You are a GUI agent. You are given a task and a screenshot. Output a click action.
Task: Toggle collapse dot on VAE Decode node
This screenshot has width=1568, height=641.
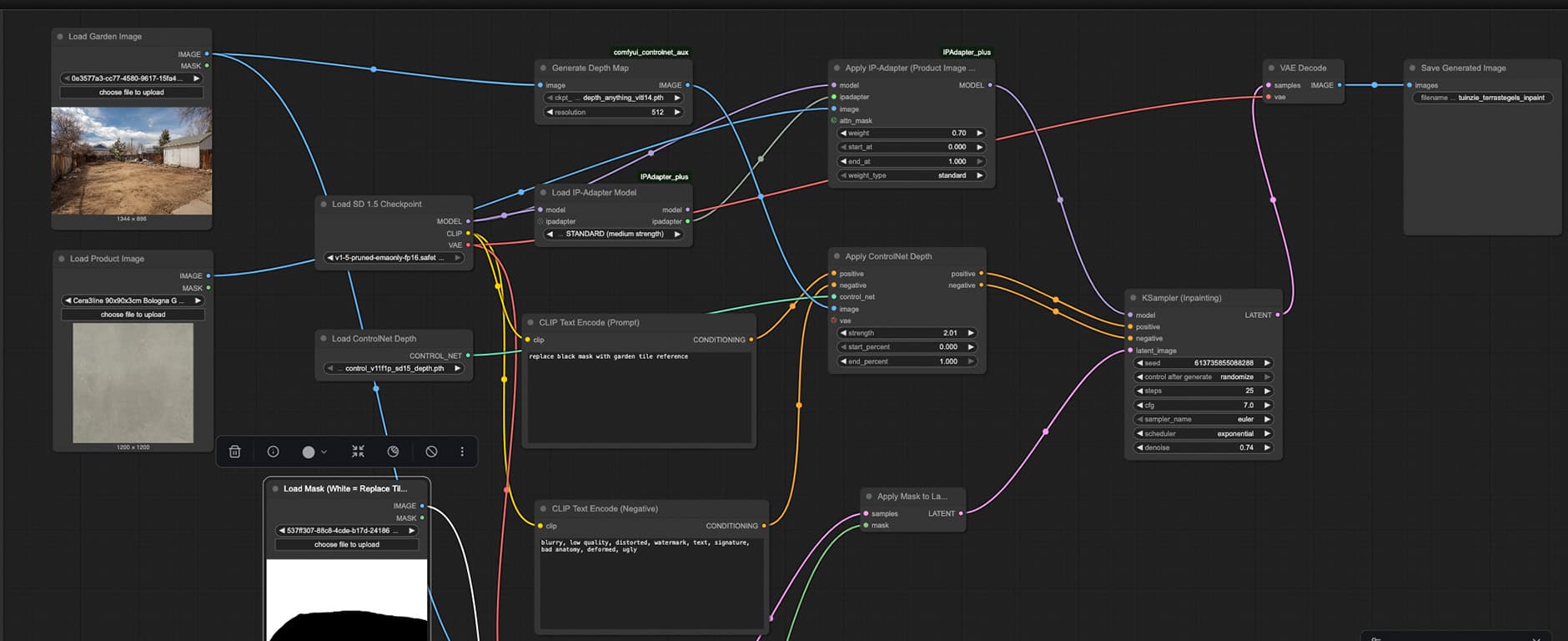(1271, 68)
